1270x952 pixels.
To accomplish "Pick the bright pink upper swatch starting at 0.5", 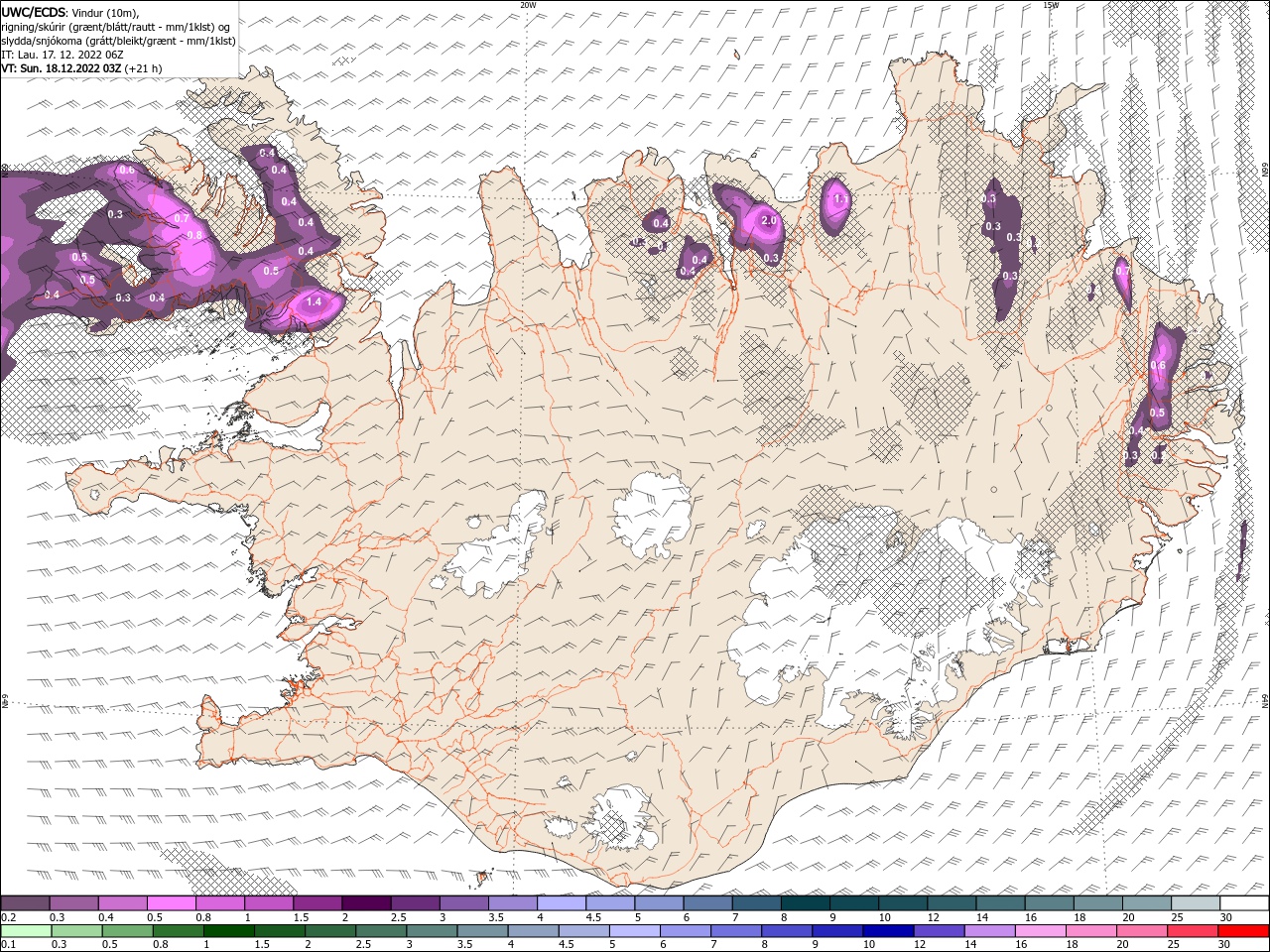I will (x=171, y=903).
